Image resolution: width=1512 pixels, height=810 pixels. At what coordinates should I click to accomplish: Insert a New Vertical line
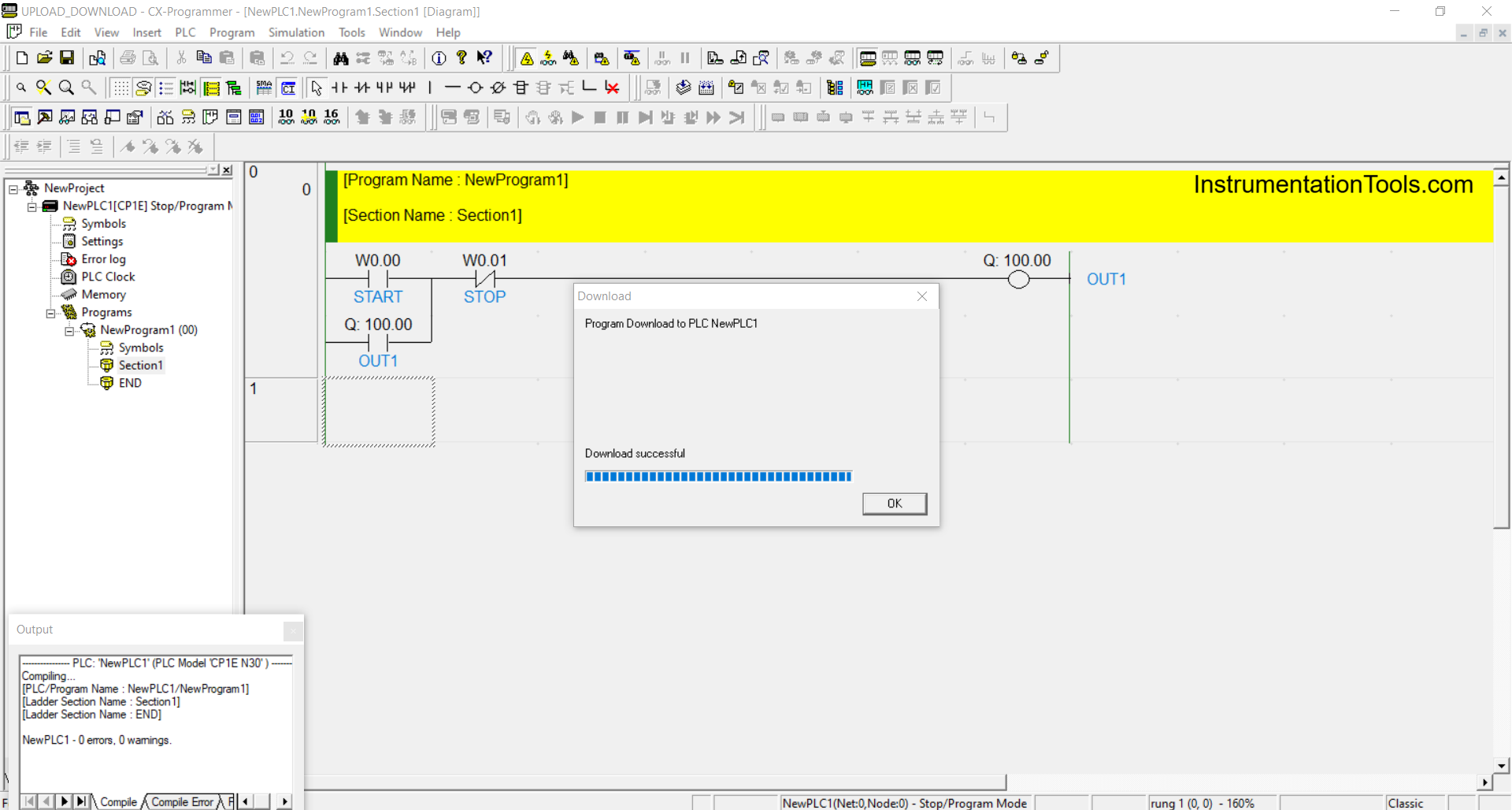[x=430, y=87]
